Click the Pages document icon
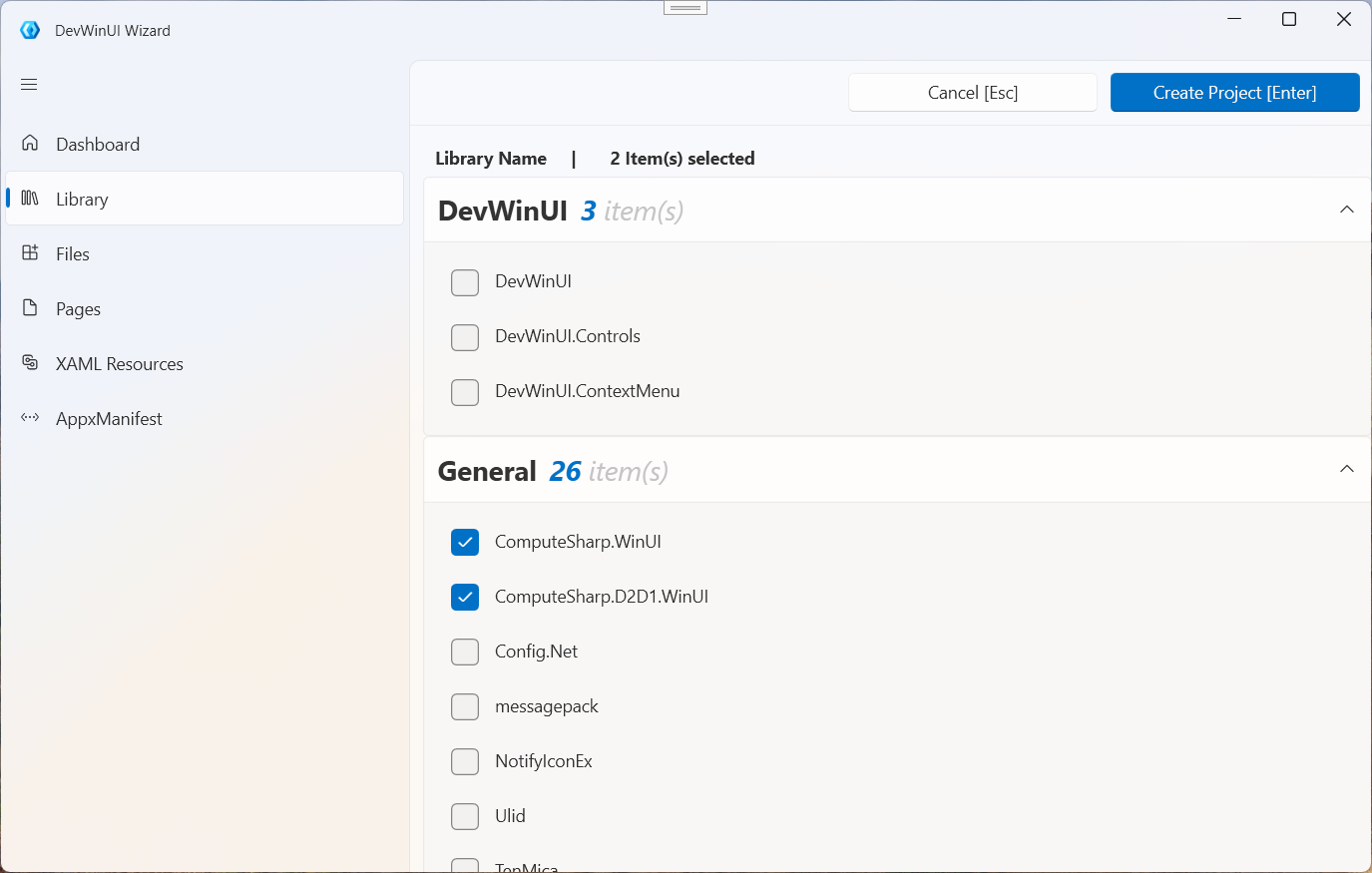 tap(30, 308)
